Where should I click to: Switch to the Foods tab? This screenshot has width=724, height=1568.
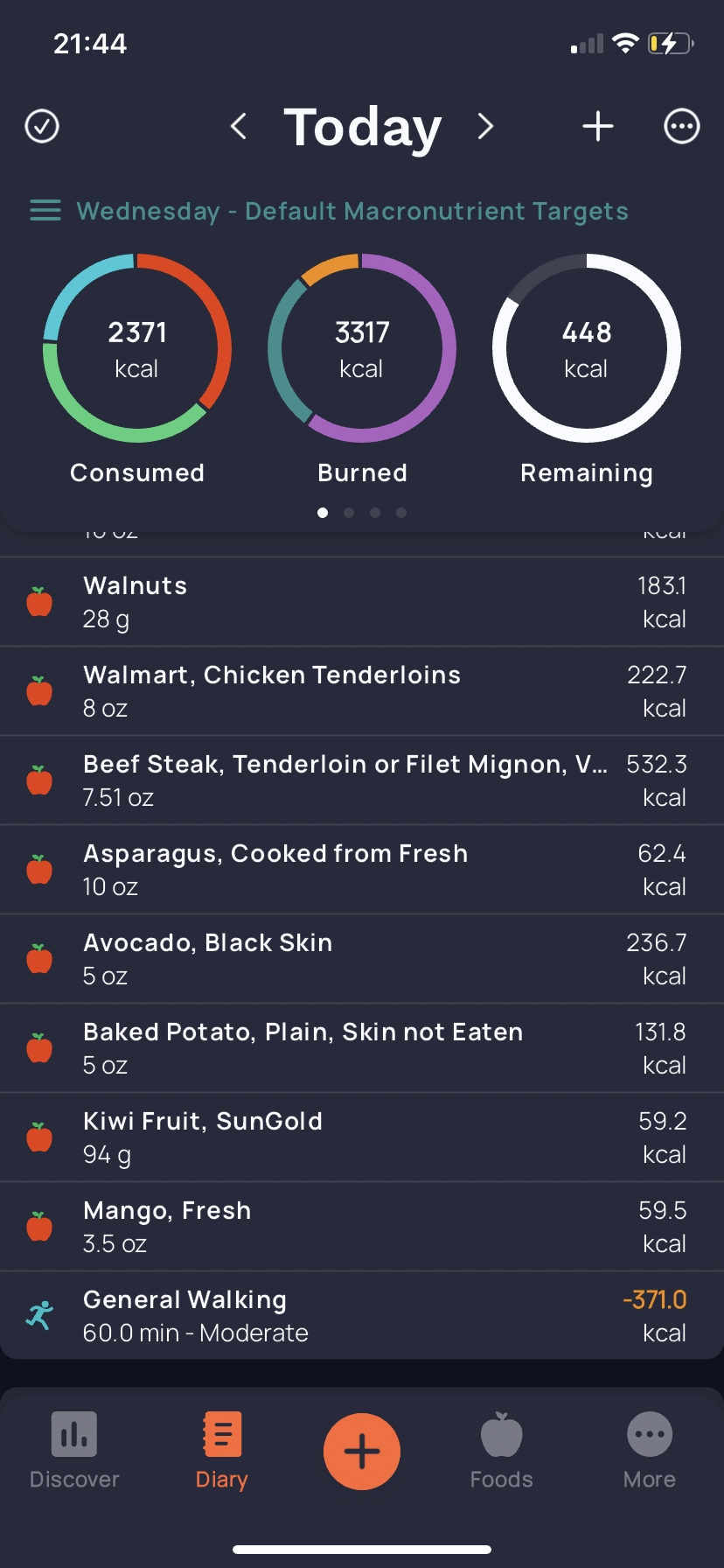[502, 1451]
